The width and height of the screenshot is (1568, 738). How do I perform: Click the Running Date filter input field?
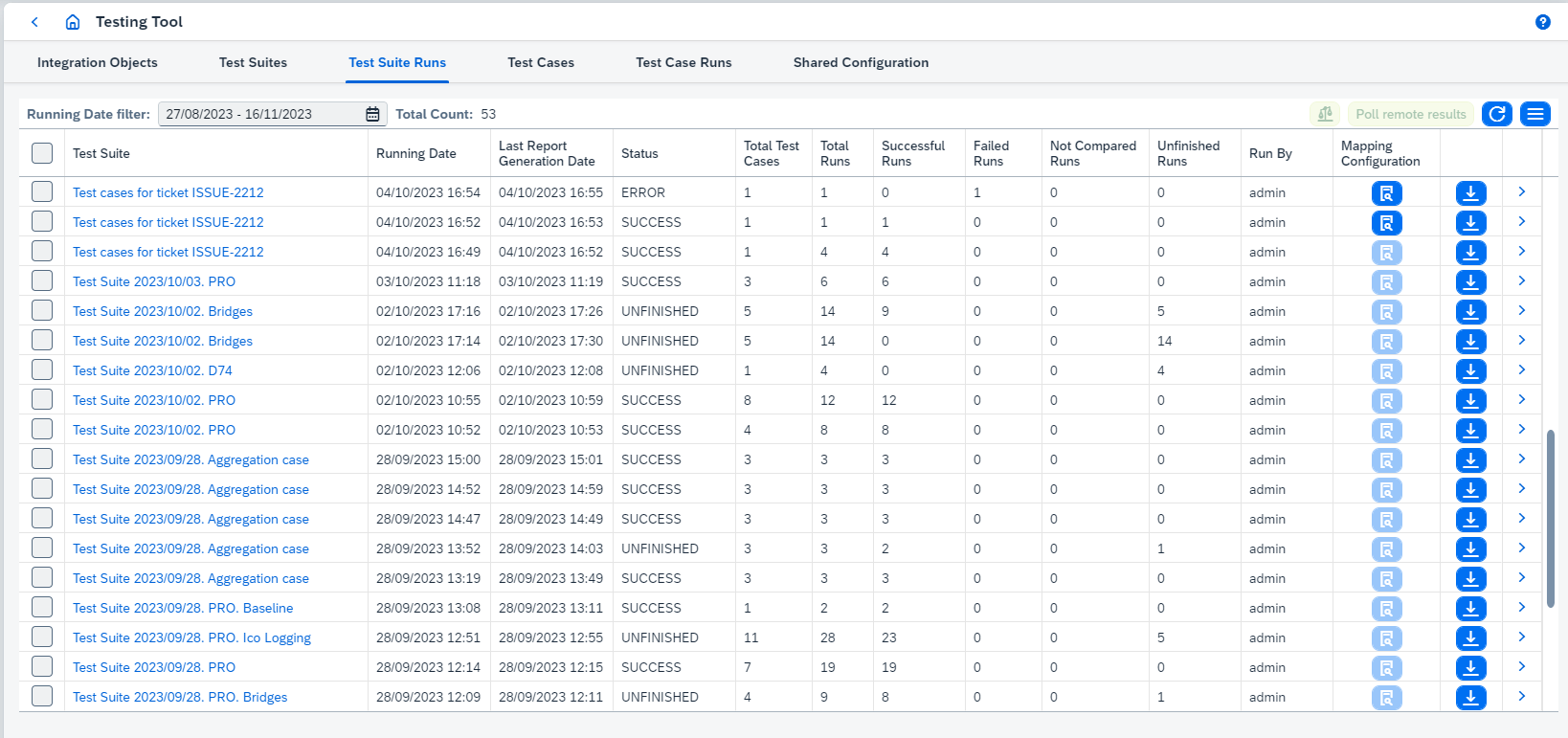point(272,114)
